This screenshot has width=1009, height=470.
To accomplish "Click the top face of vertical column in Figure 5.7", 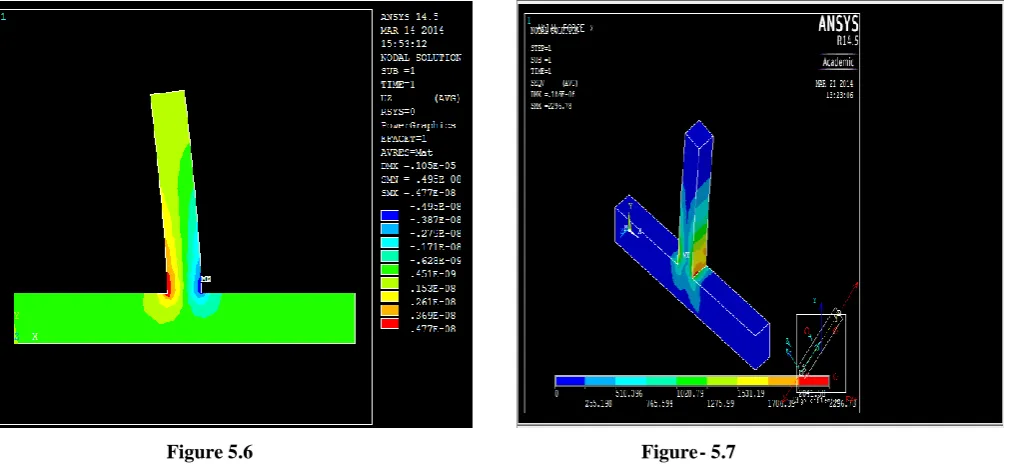I will [699, 133].
